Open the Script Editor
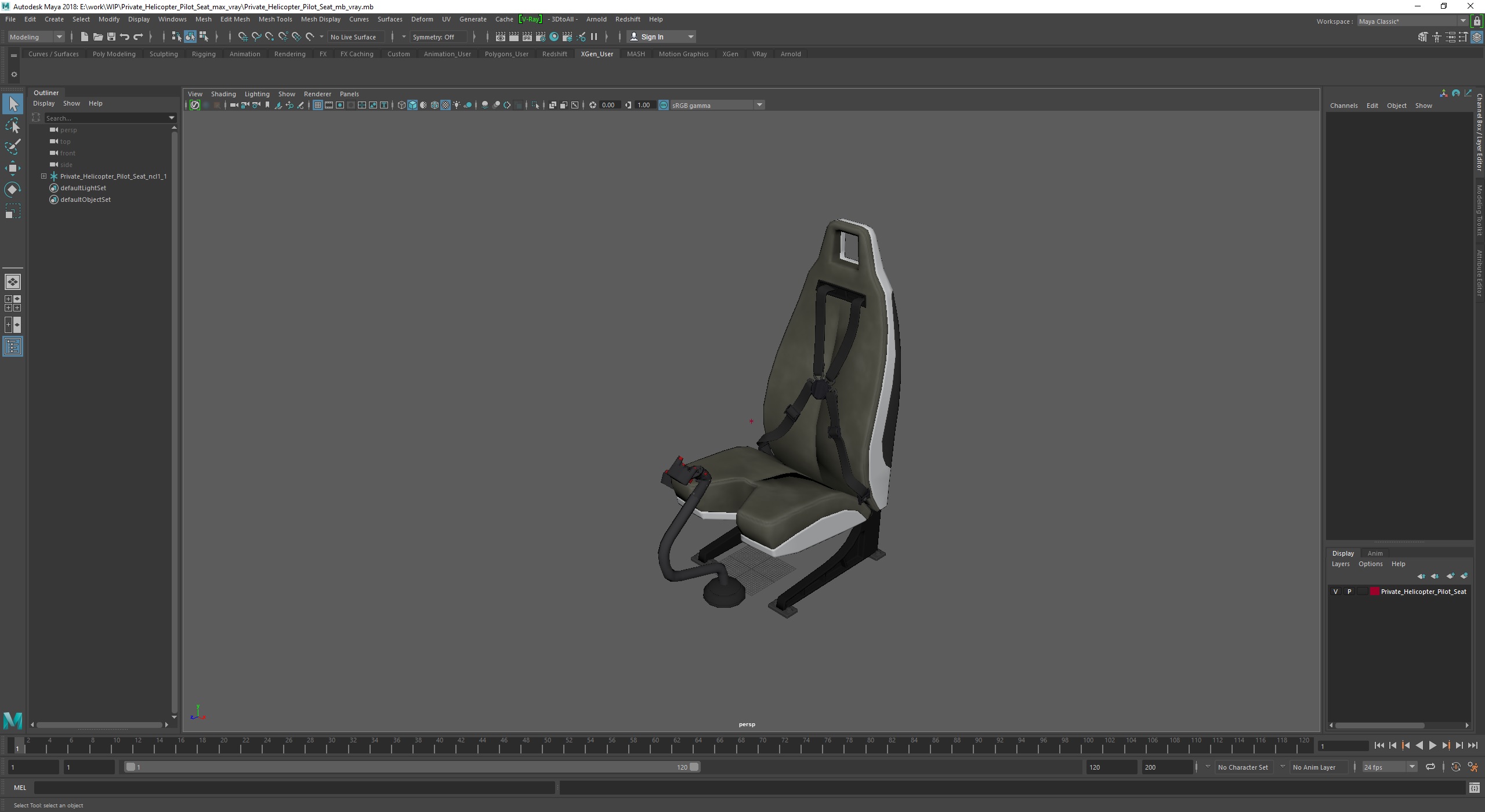Viewport: 1485px width, 812px height. (1474, 788)
